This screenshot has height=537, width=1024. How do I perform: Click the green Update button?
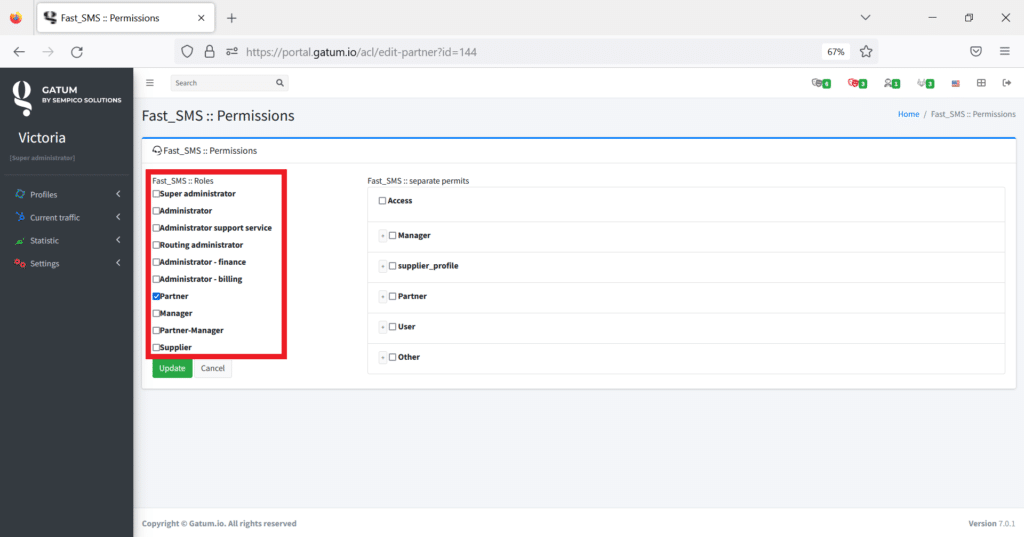tap(172, 368)
